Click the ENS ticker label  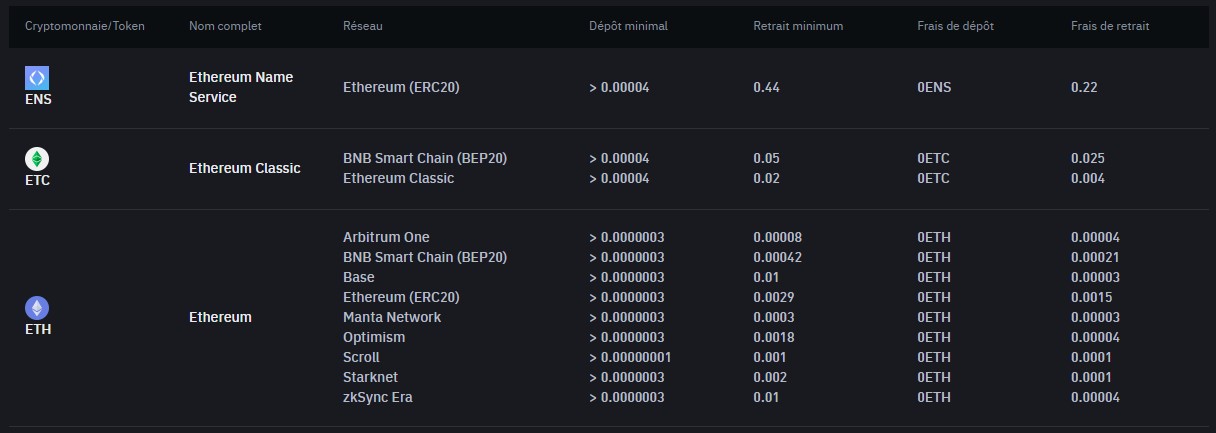pos(38,99)
